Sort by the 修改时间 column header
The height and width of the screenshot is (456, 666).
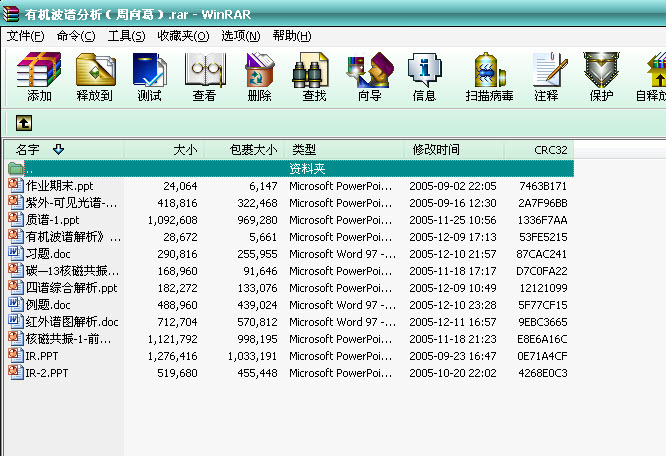[x=454, y=149]
